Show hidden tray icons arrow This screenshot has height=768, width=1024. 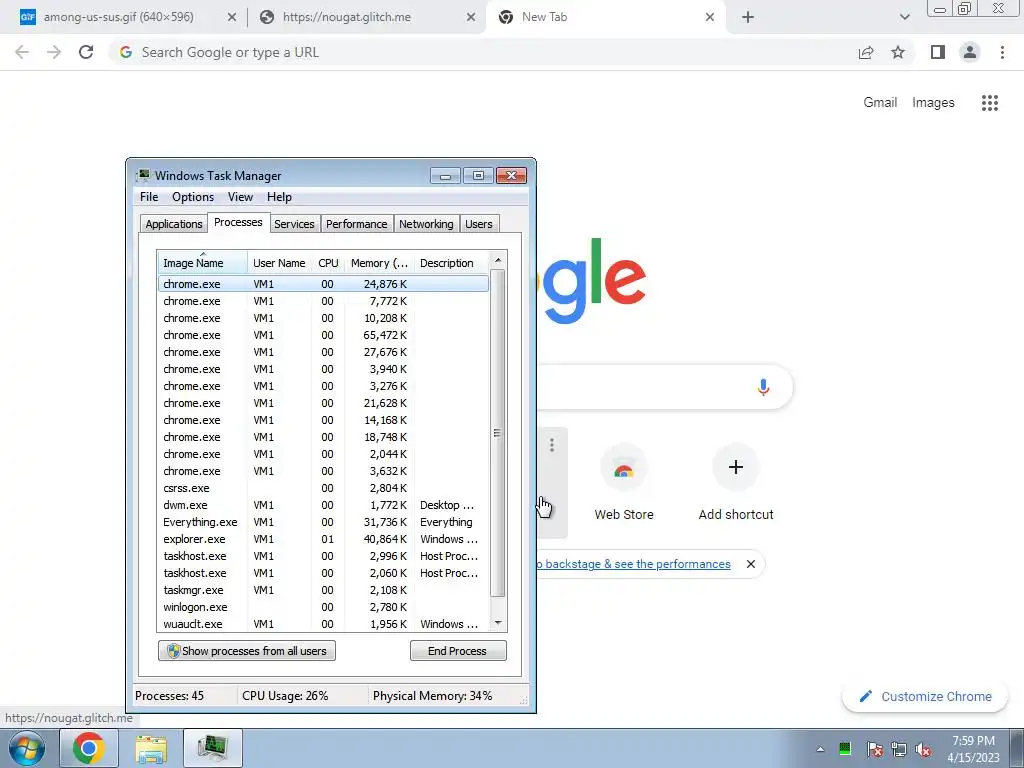click(x=820, y=749)
